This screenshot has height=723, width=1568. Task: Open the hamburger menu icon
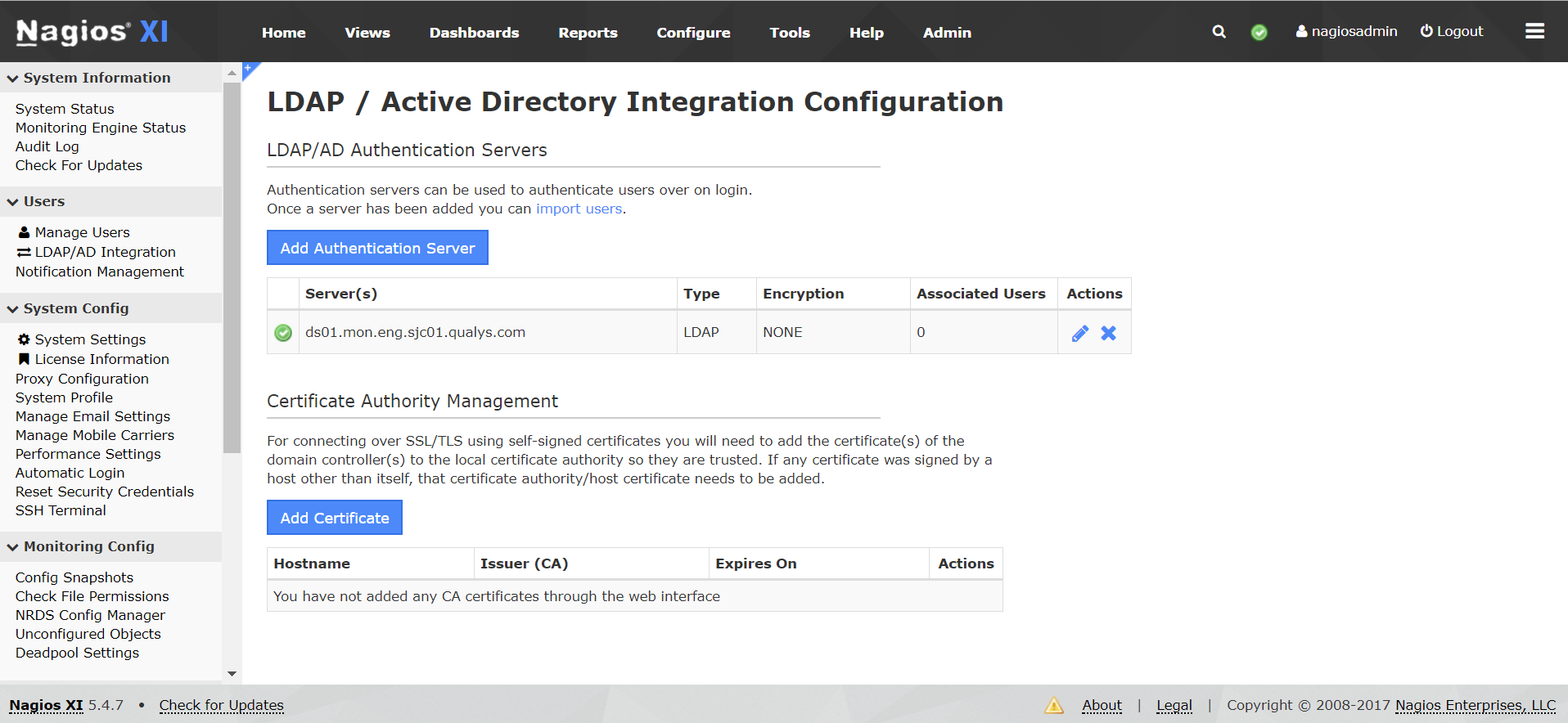[x=1534, y=31]
